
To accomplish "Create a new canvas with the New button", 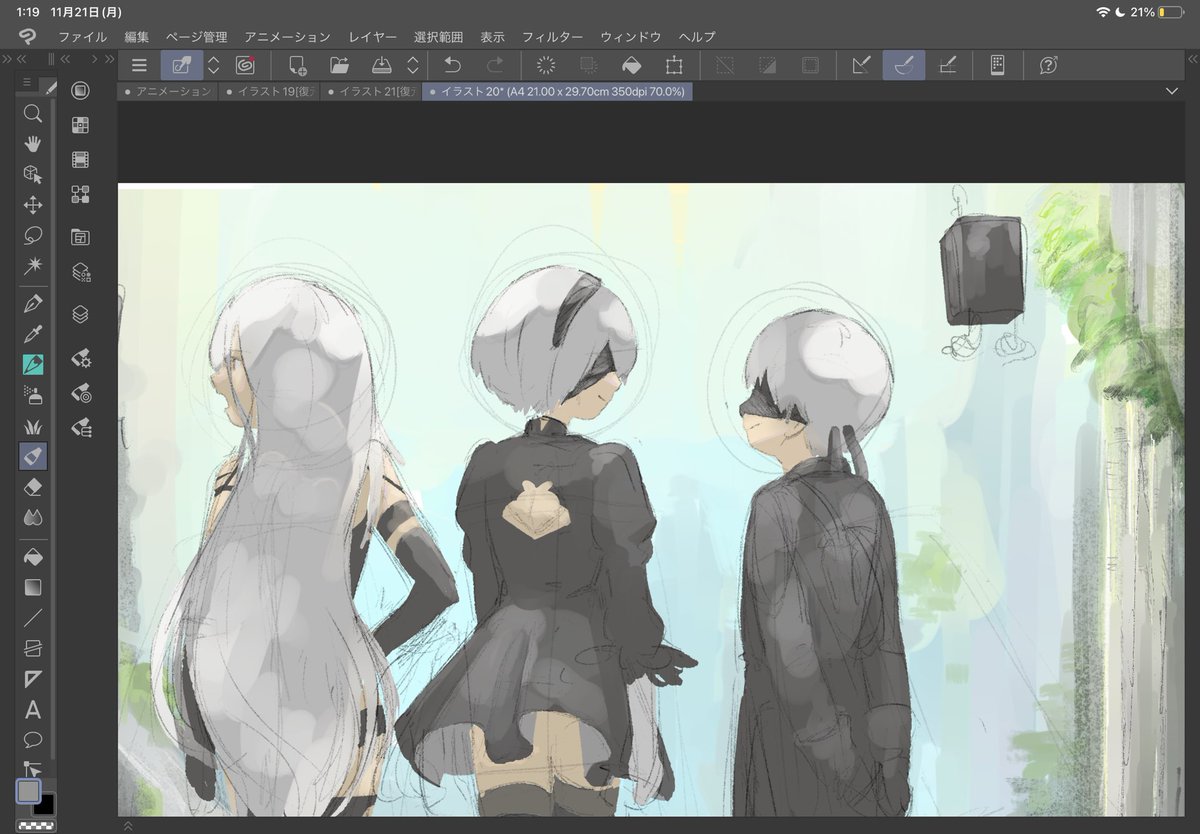I will coord(297,66).
